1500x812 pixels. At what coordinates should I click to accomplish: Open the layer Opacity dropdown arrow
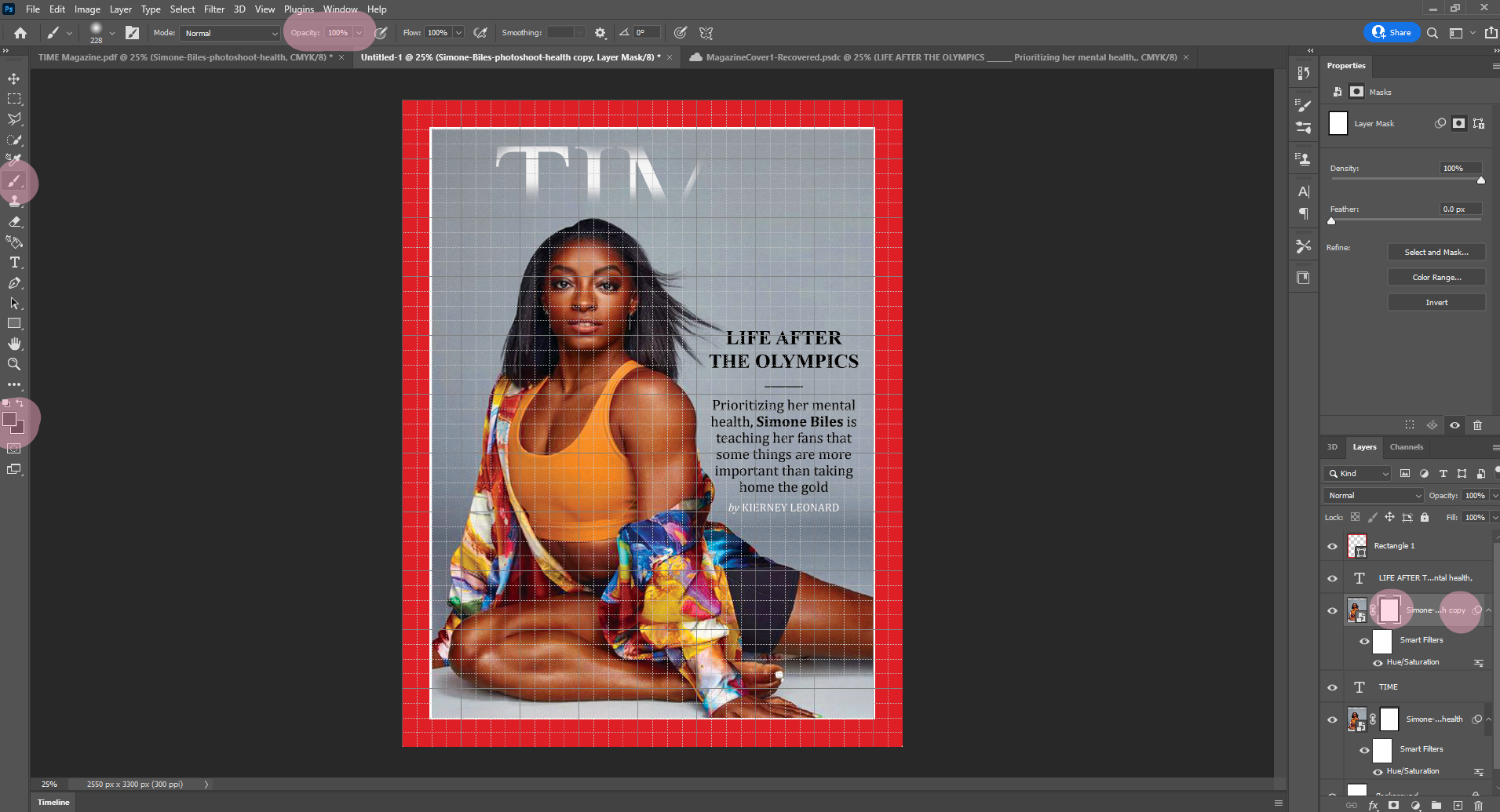click(1494, 495)
